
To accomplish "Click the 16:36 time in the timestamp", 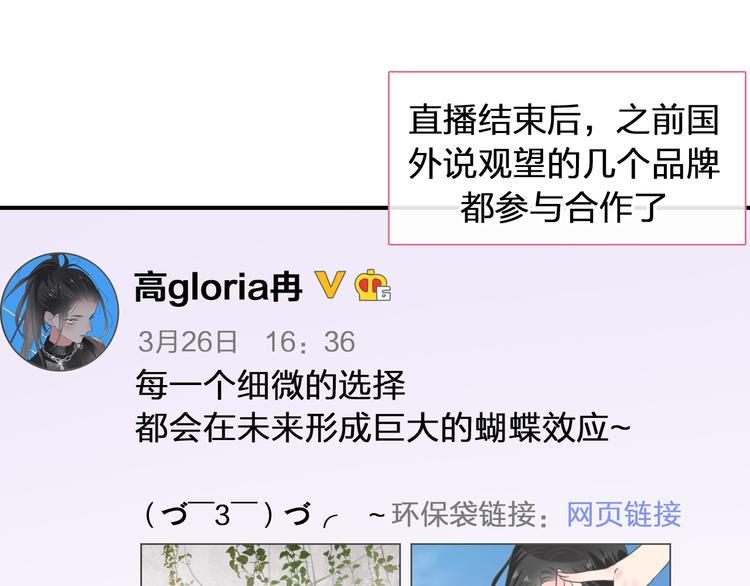I will click(310, 342).
